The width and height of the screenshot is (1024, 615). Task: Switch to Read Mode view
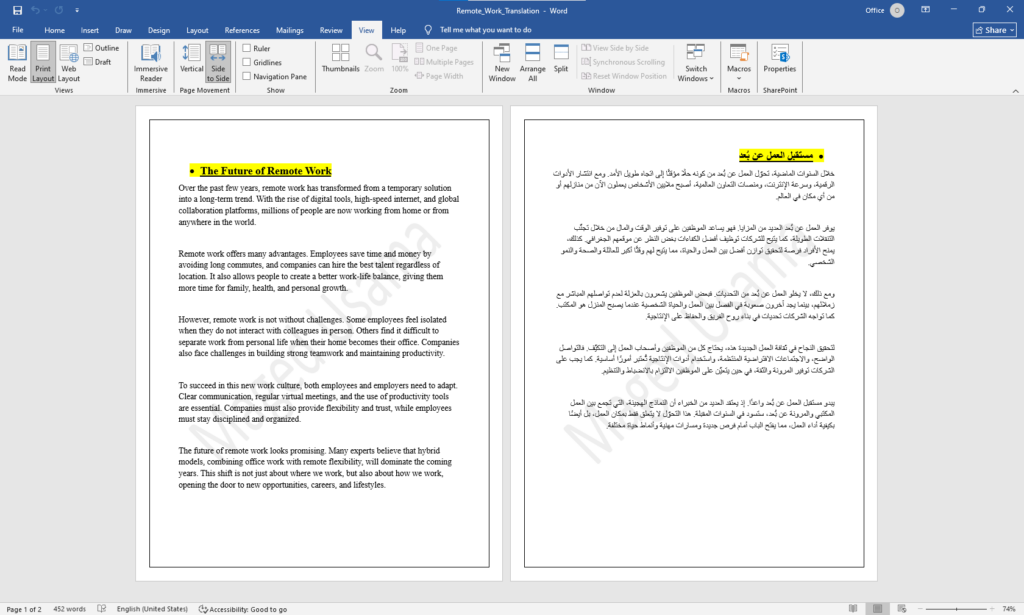17,63
